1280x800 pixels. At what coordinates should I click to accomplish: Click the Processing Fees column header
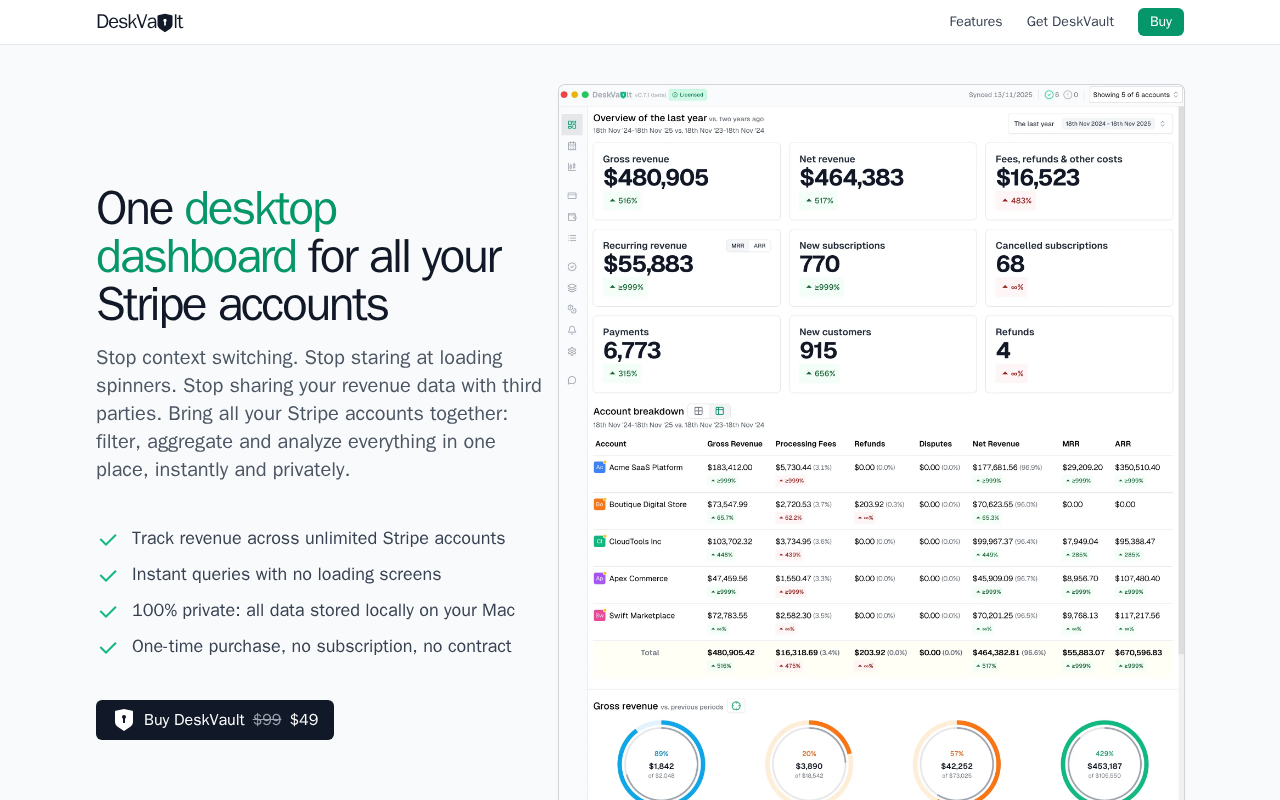(806, 444)
